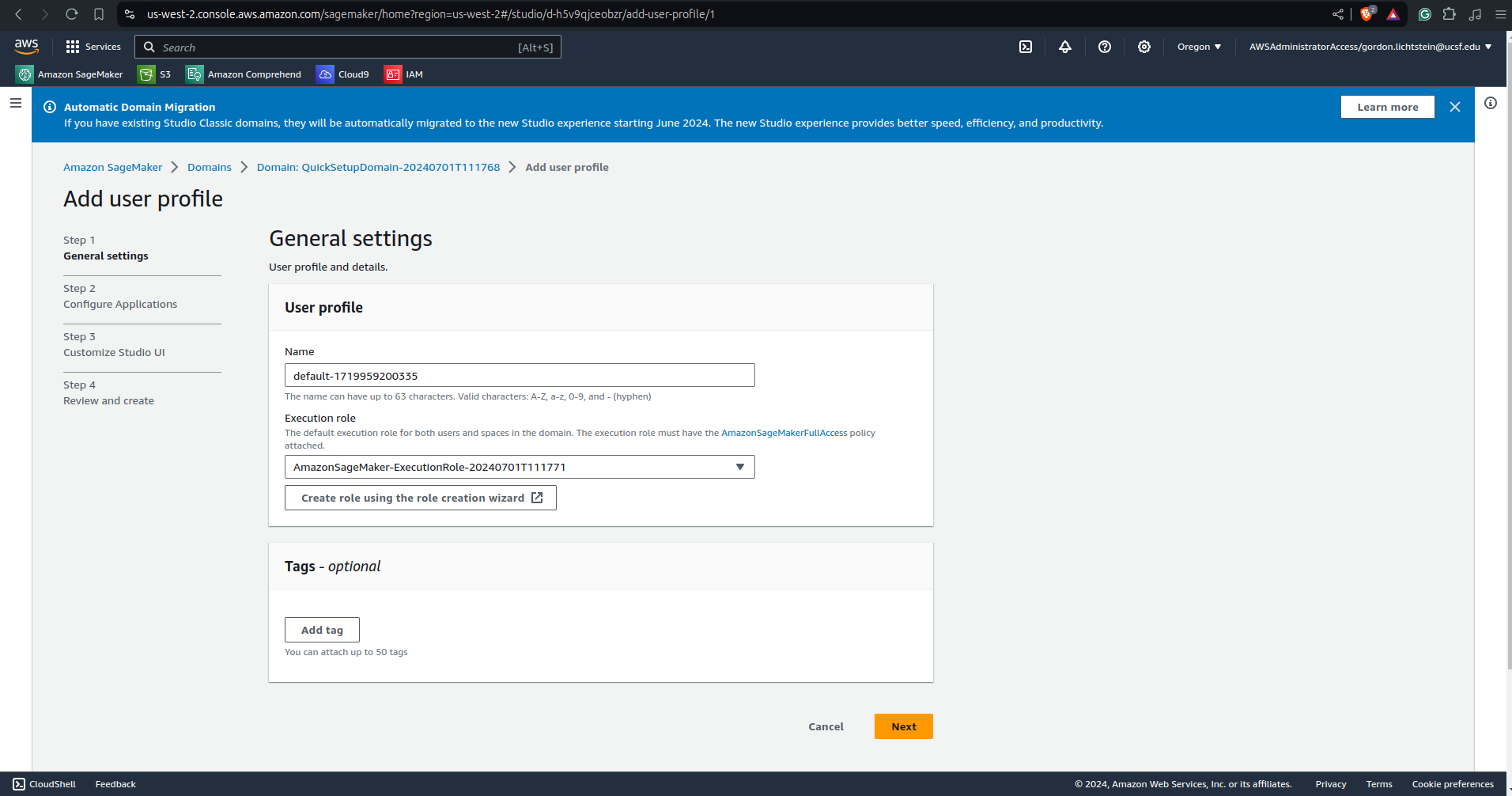Click Feedback in the footer

click(115, 784)
